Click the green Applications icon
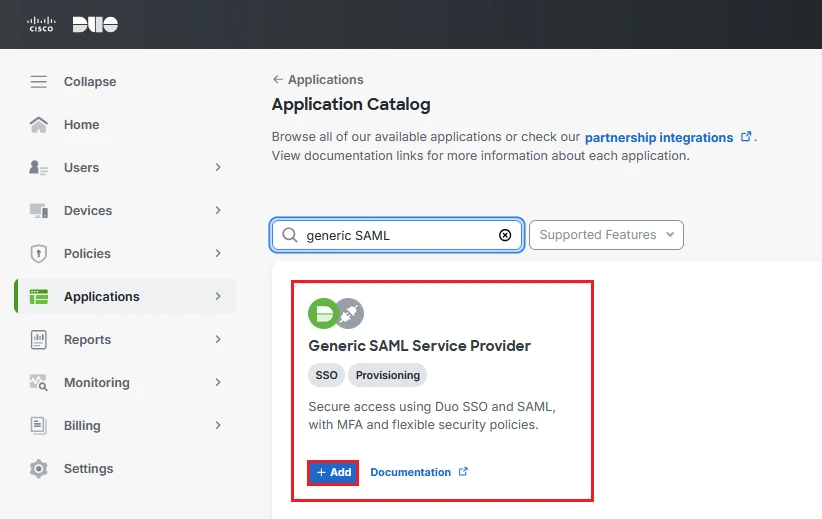Image resolution: width=822 pixels, height=519 pixels. [39, 297]
